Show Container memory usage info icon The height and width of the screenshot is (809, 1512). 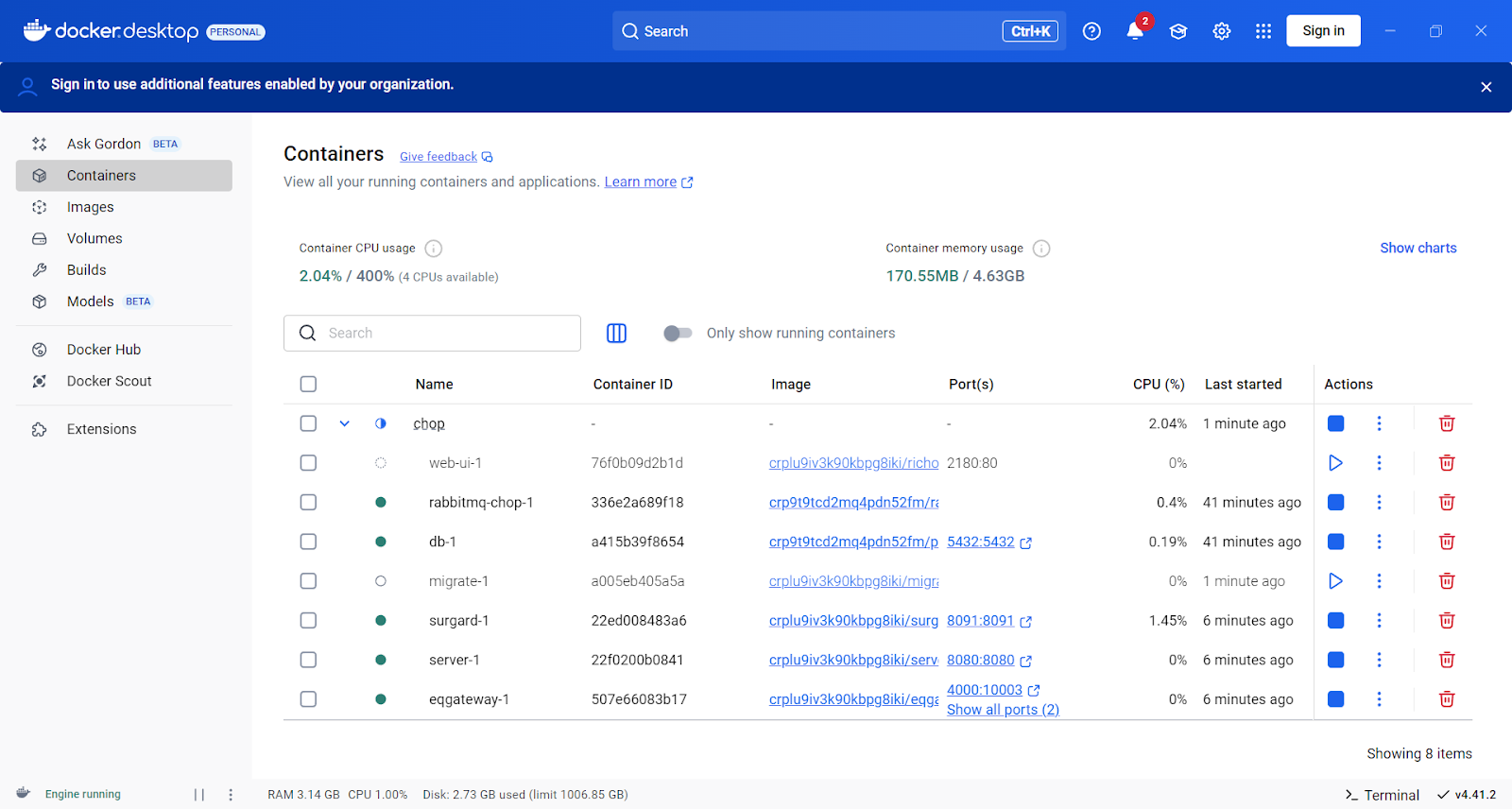[1041, 249]
